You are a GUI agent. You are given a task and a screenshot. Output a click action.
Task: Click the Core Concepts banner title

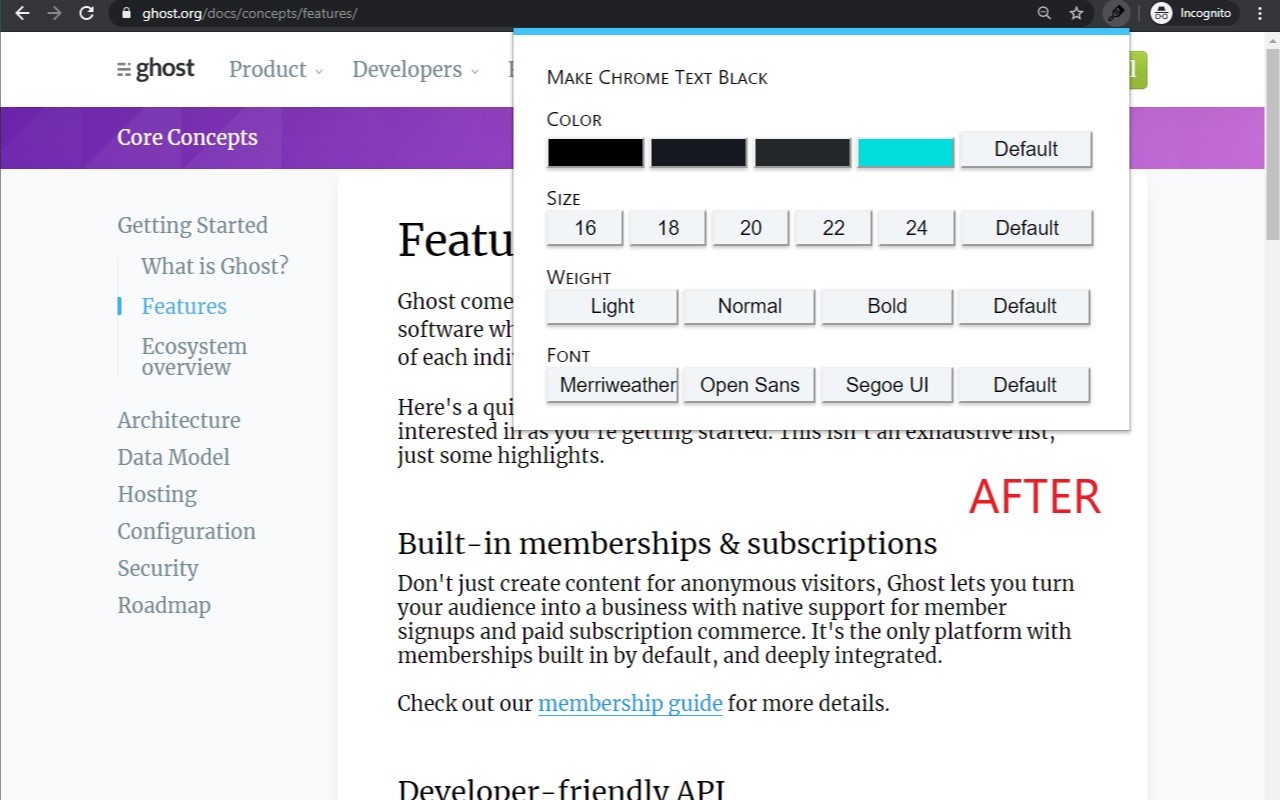(x=187, y=138)
